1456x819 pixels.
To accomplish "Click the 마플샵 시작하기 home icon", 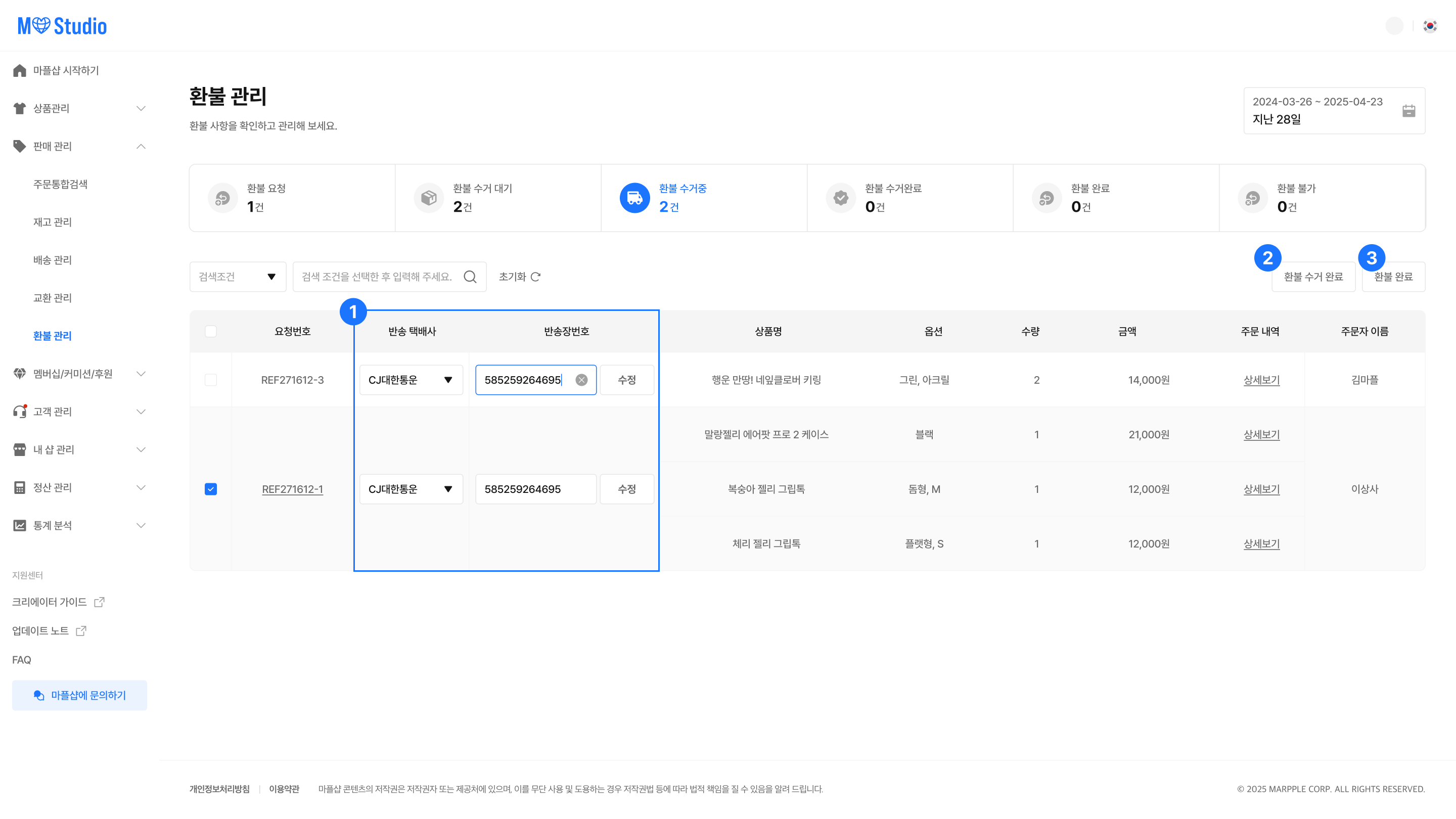I will (20, 70).
